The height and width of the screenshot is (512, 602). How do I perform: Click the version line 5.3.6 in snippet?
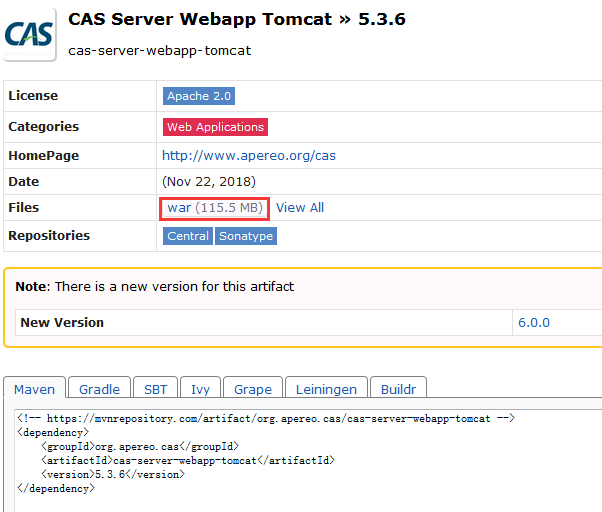point(113,474)
